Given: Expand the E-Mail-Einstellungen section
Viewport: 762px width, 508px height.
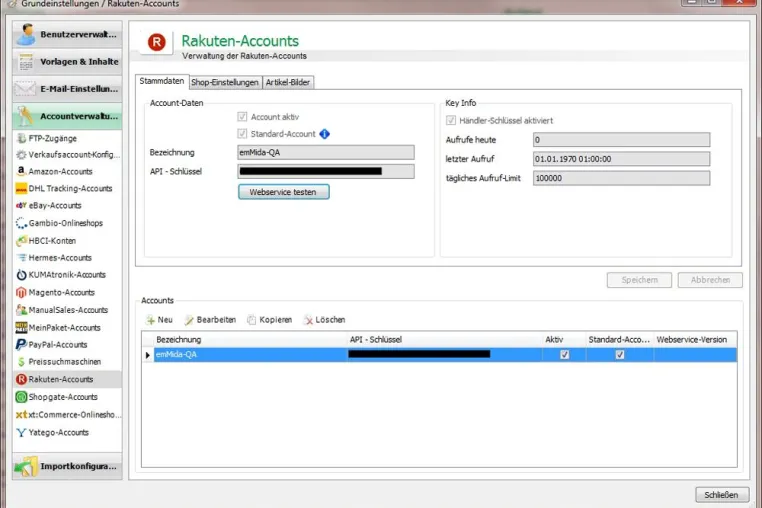Looking at the screenshot, I should coord(67,89).
